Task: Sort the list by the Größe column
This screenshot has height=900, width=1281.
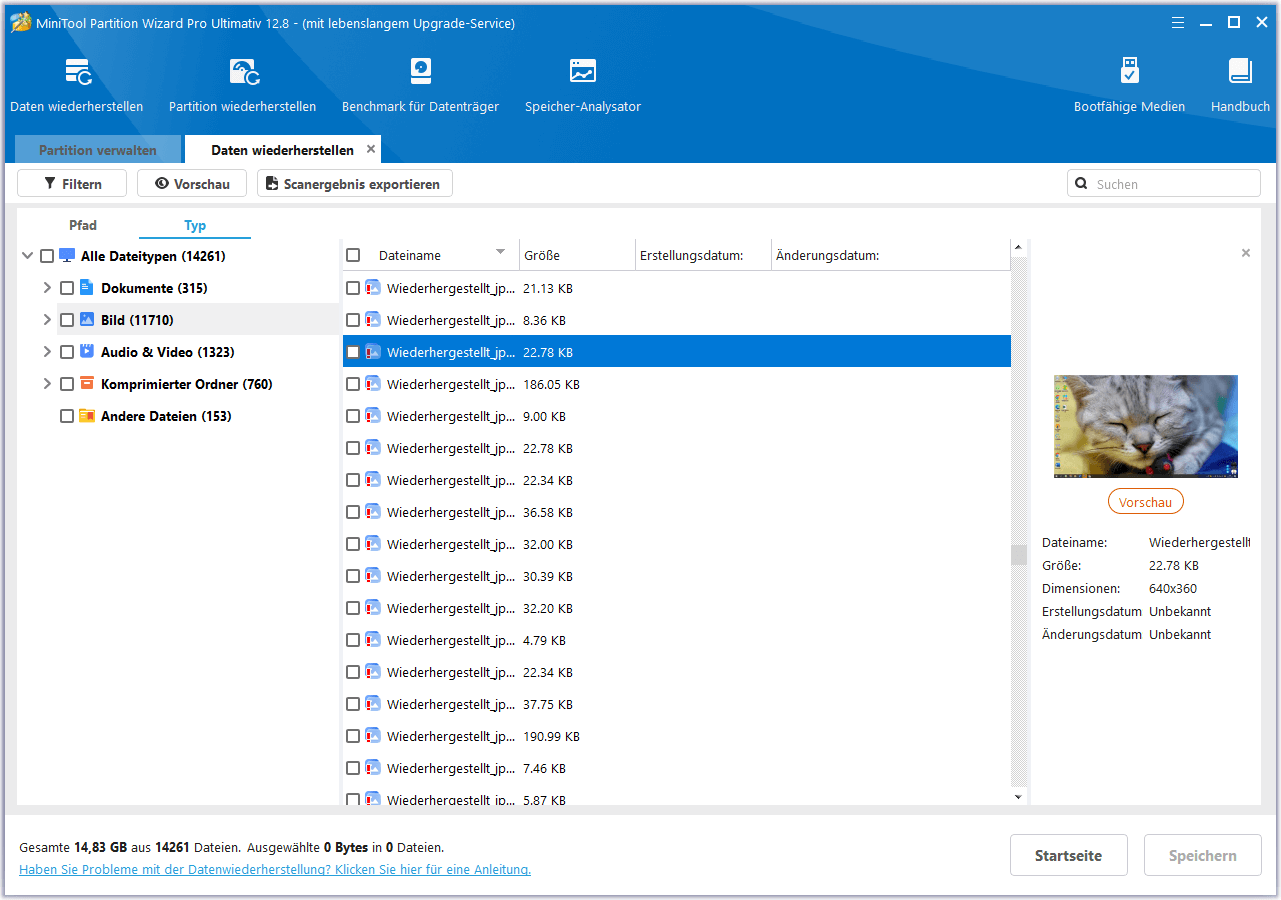Action: pos(577,255)
